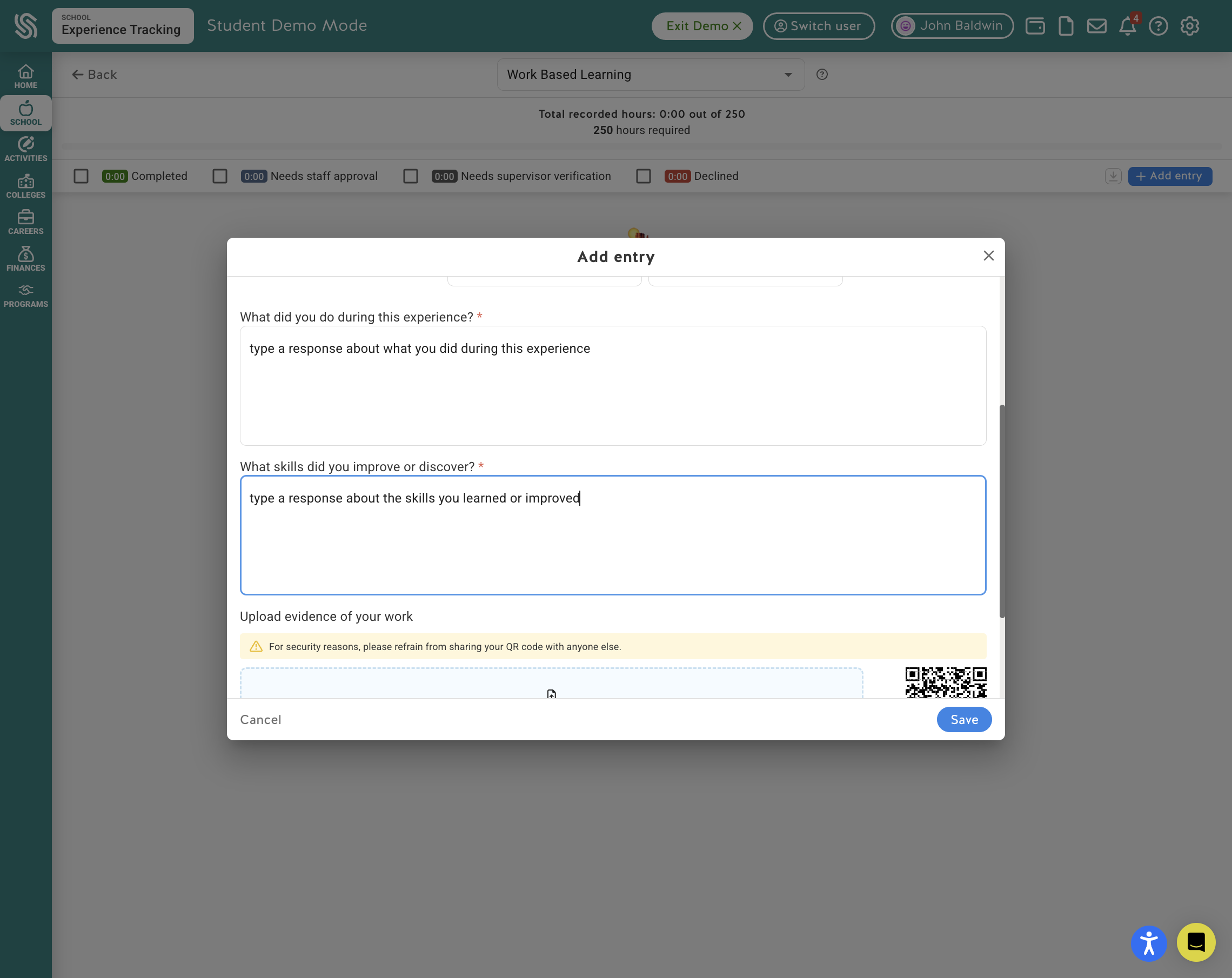Image resolution: width=1232 pixels, height=978 pixels.
Task: Toggle the Needs staff approval checkbox
Action: pyautogui.click(x=220, y=176)
